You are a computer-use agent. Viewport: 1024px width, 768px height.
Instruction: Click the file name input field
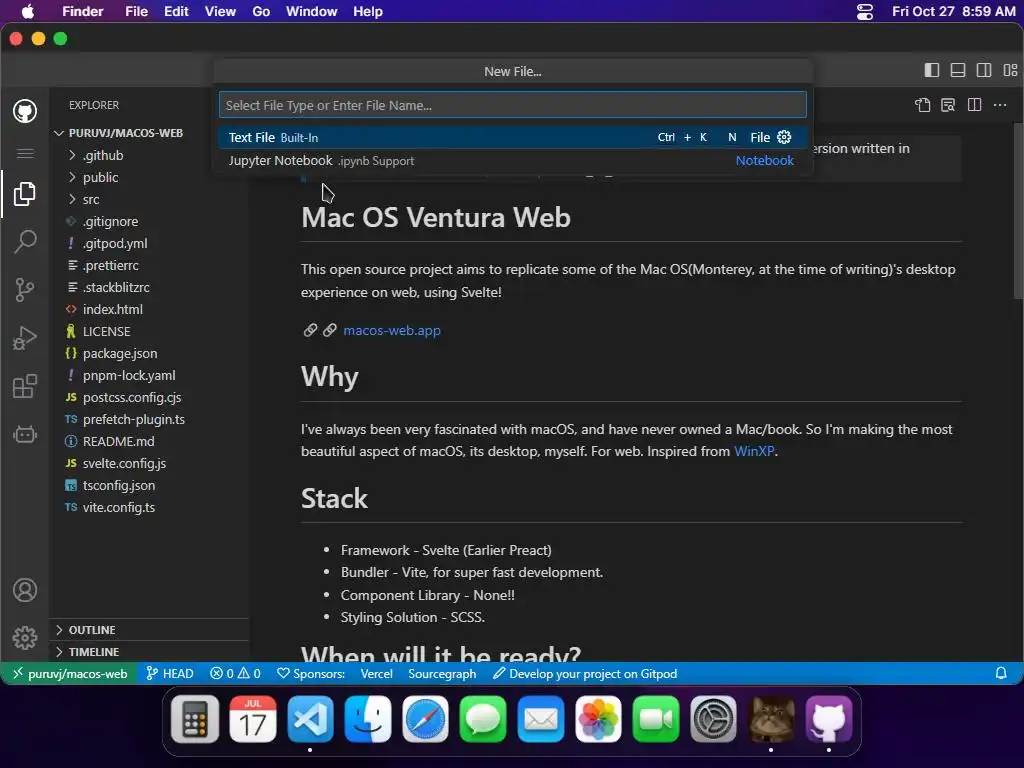tap(513, 105)
